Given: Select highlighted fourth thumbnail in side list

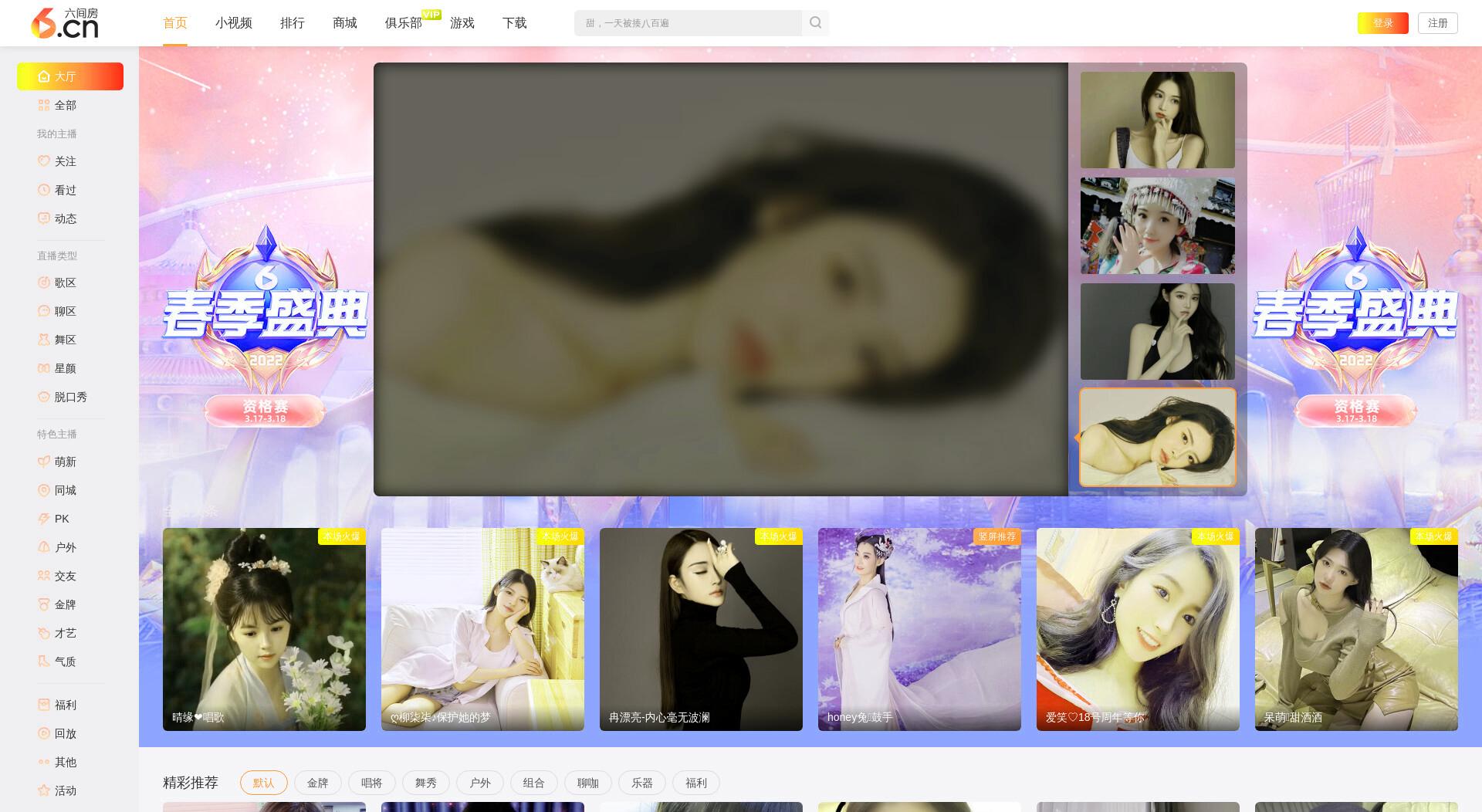Looking at the screenshot, I should pyautogui.click(x=1158, y=437).
